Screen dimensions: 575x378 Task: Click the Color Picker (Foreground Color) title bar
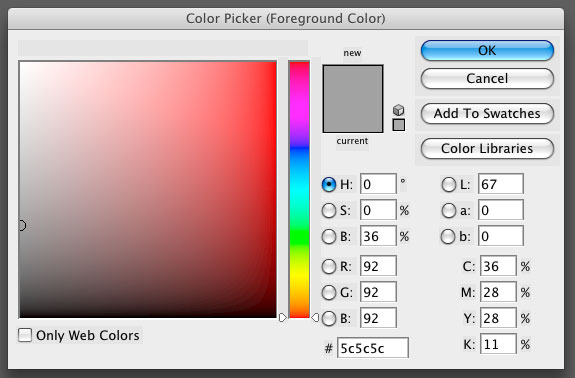point(286,18)
